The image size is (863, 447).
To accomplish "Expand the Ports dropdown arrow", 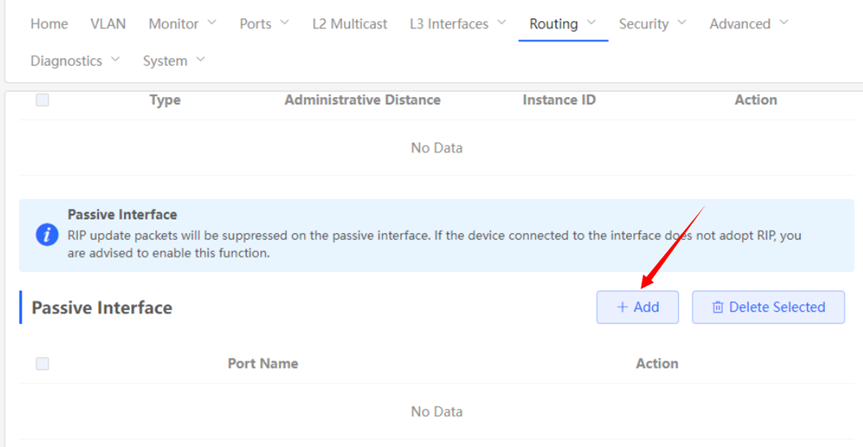I will tap(285, 23).
